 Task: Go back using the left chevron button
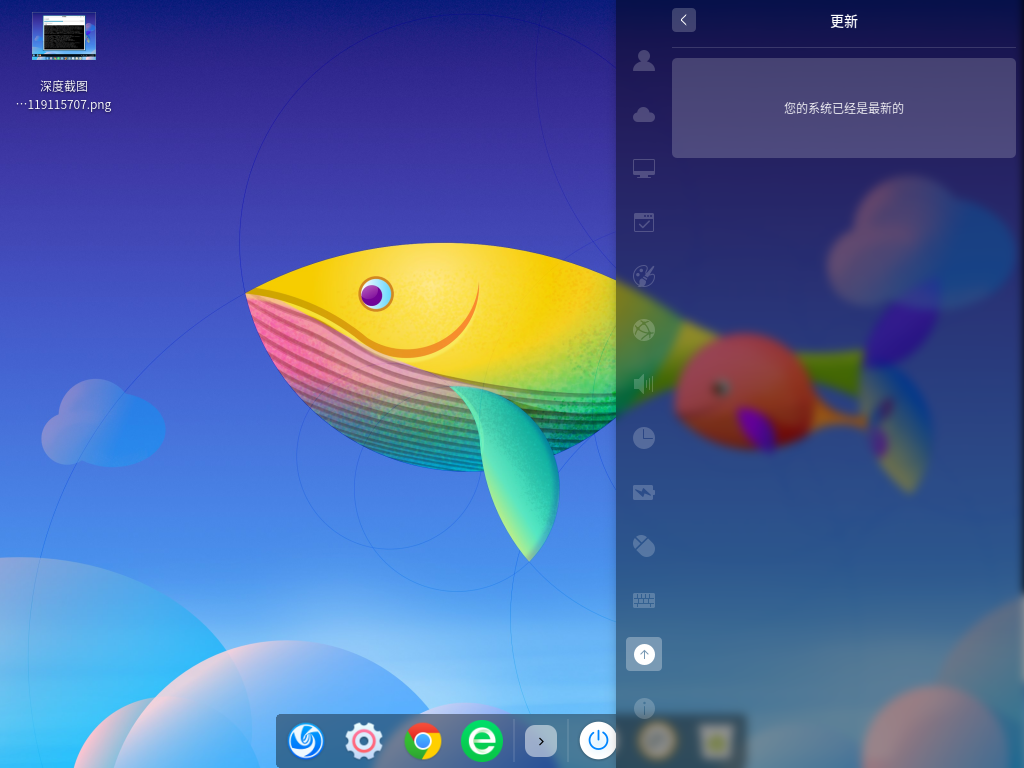coord(684,20)
